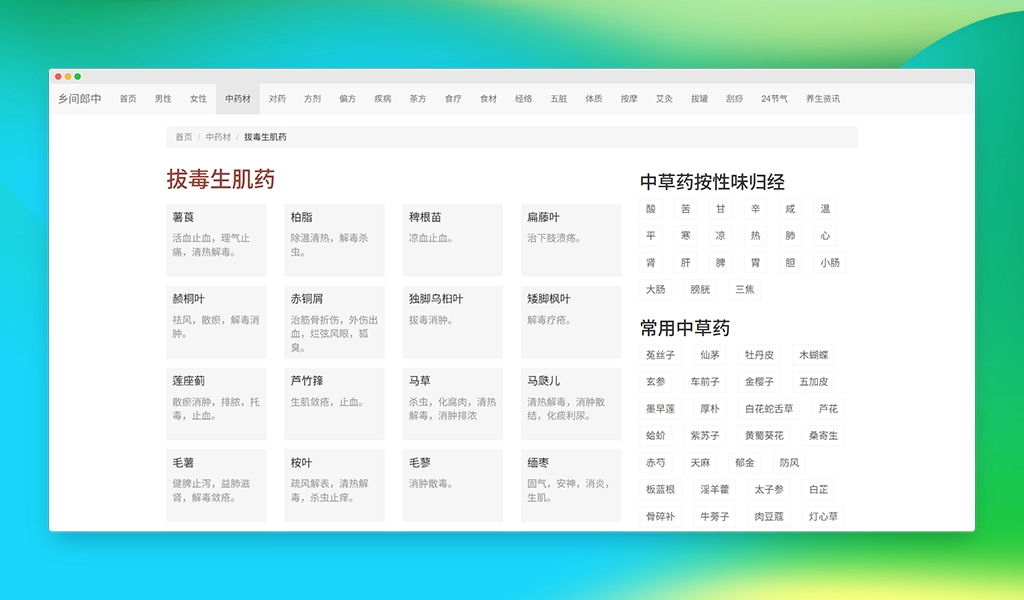Open the 五脏 navigation item
This screenshot has height=600, width=1024.
pos(559,99)
